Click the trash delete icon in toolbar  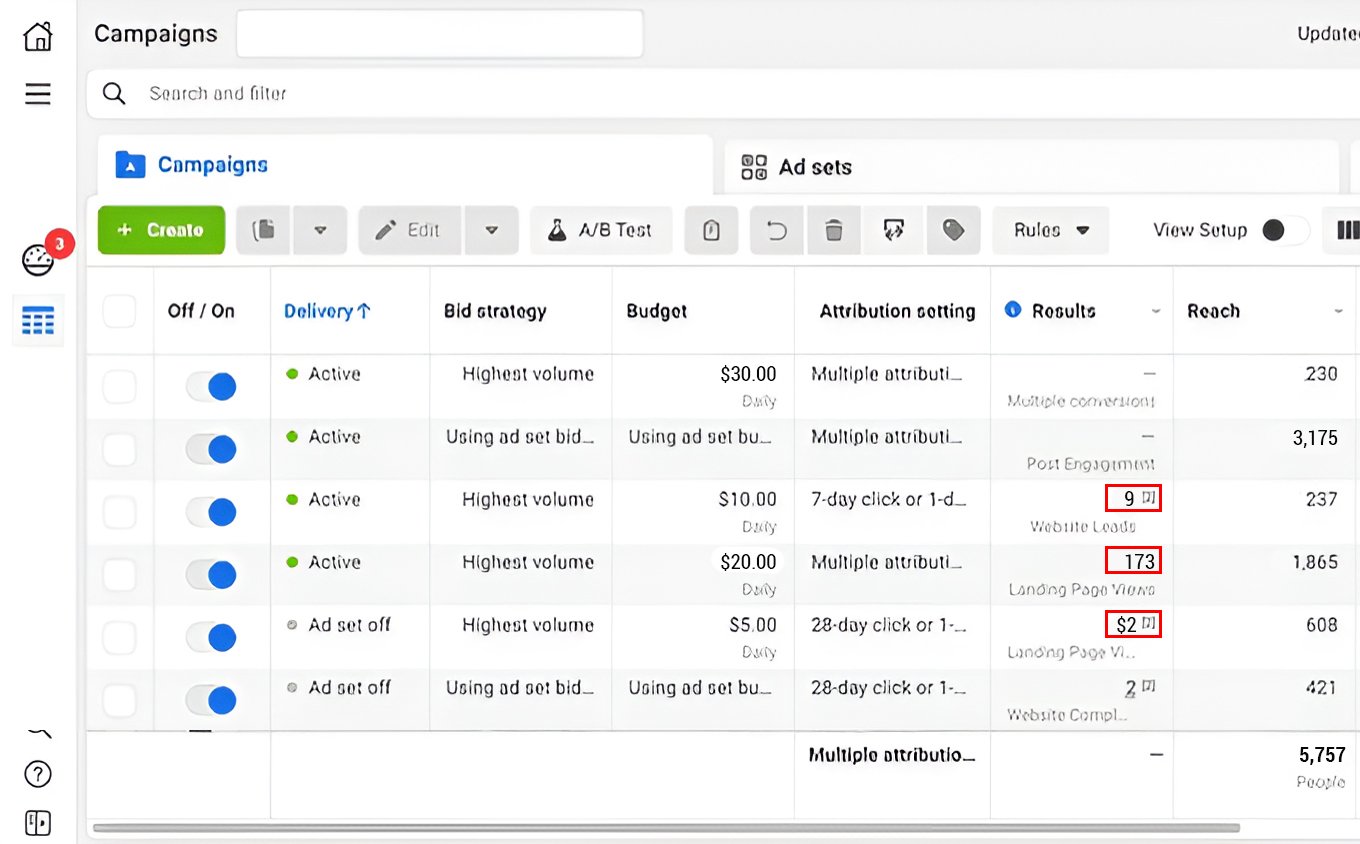coord(833,230)
